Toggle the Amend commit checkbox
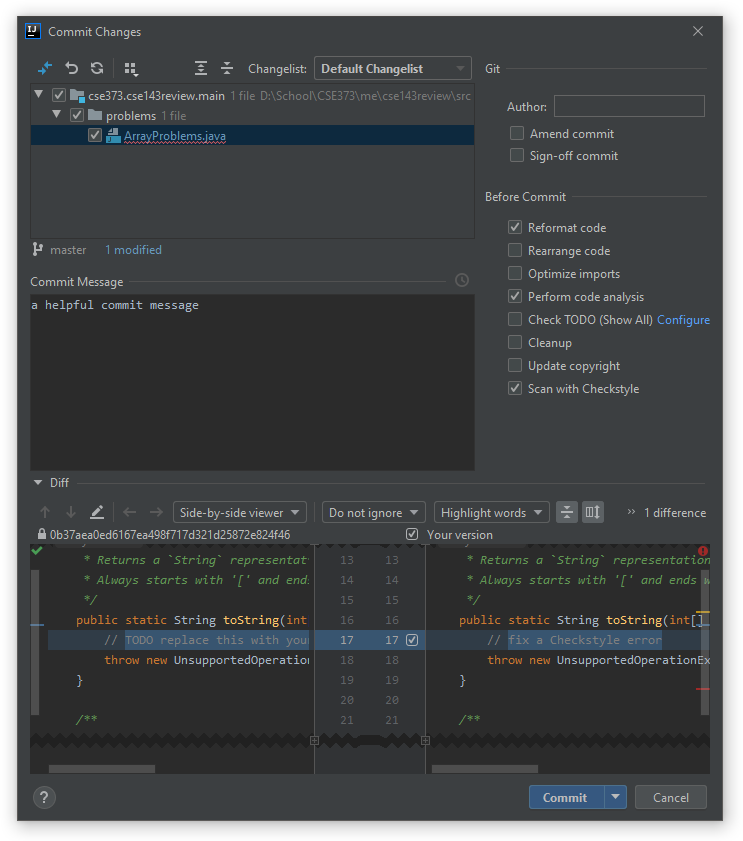Screen dimensions: 743x841 coord(517,133)
